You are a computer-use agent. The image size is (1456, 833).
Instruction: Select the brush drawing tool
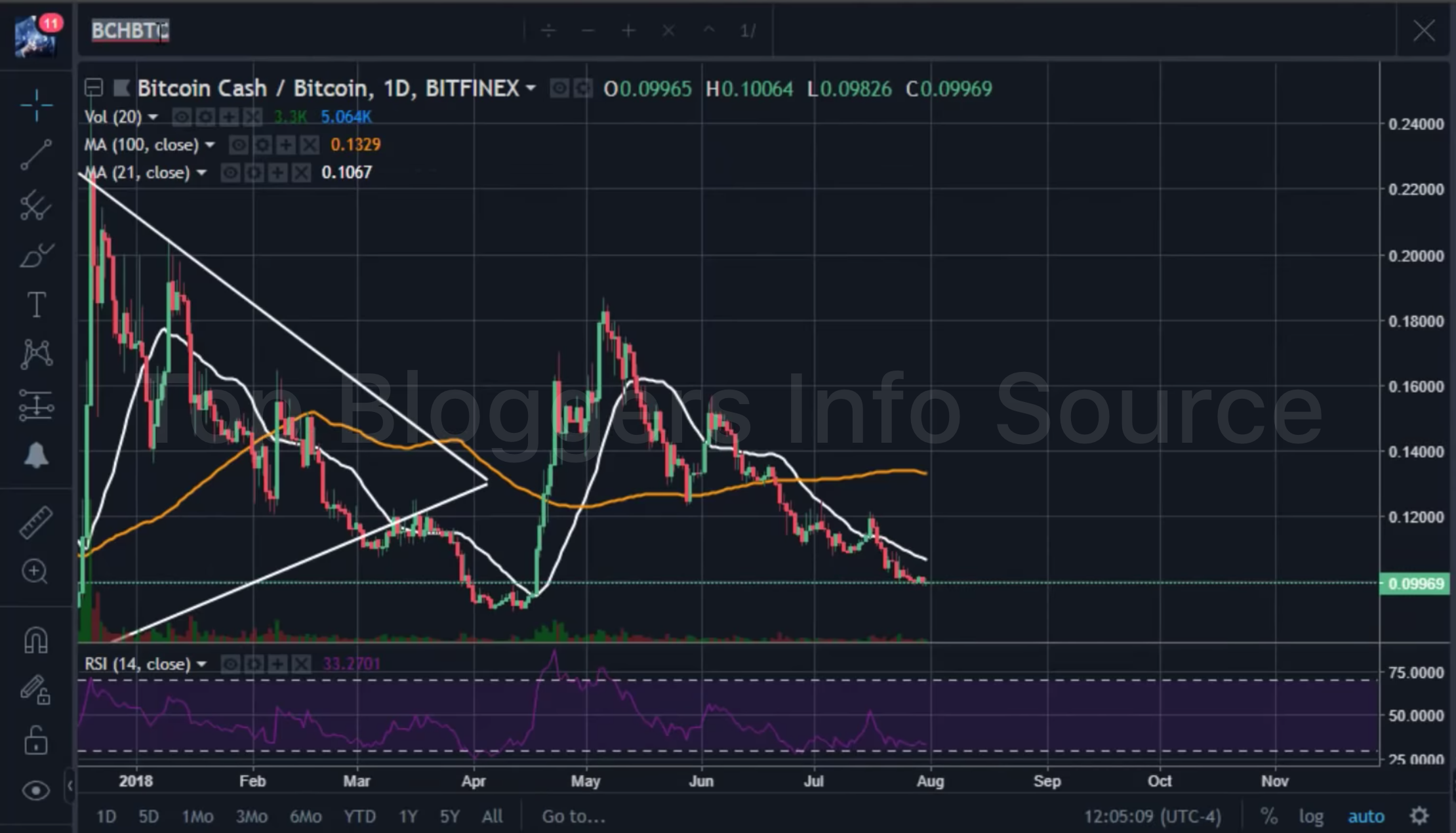(36, 256)
